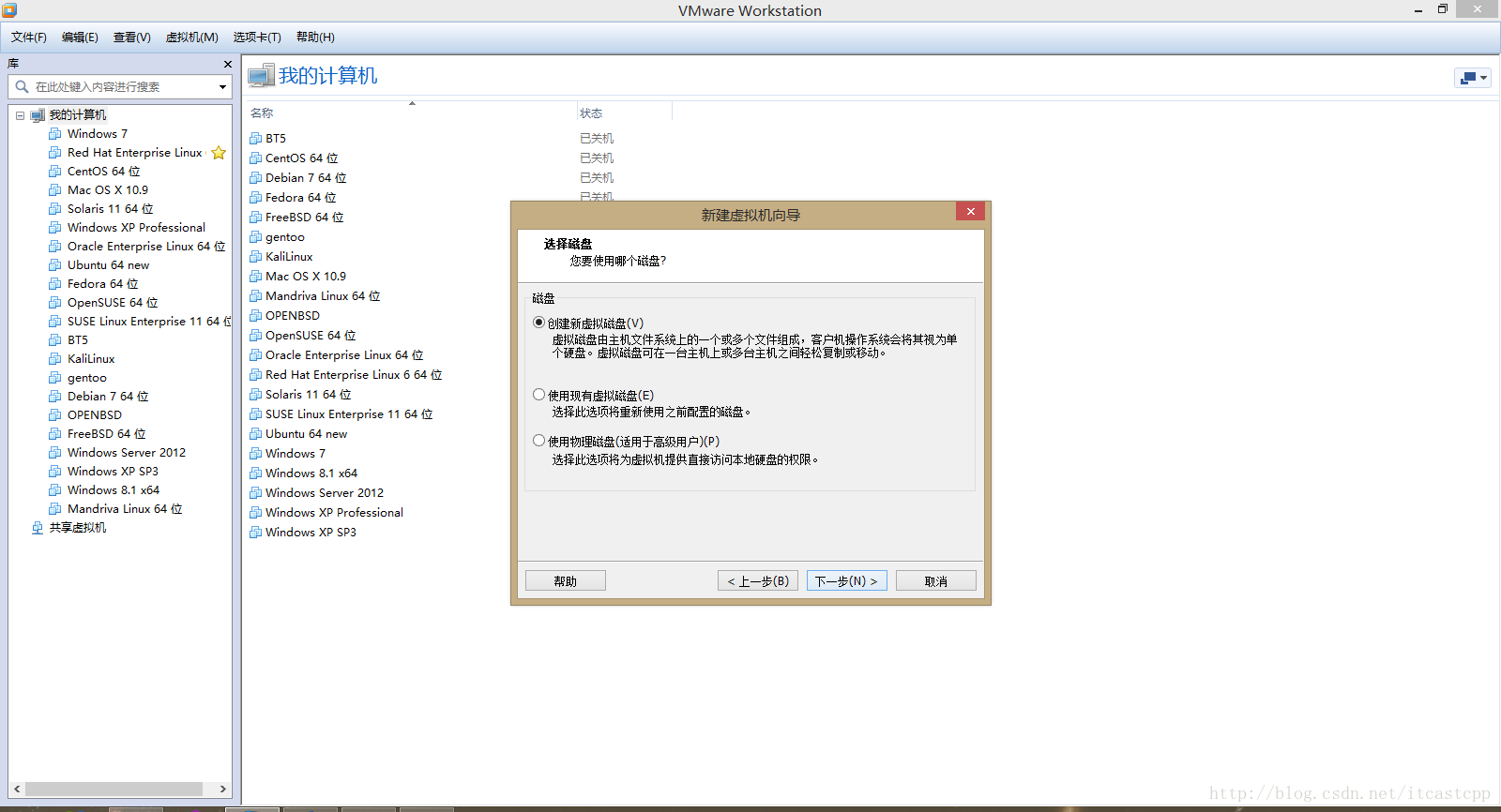Open 文件(F) menu
The image size is (1501, 812).
pyautogui.click(x=29, y=38)
